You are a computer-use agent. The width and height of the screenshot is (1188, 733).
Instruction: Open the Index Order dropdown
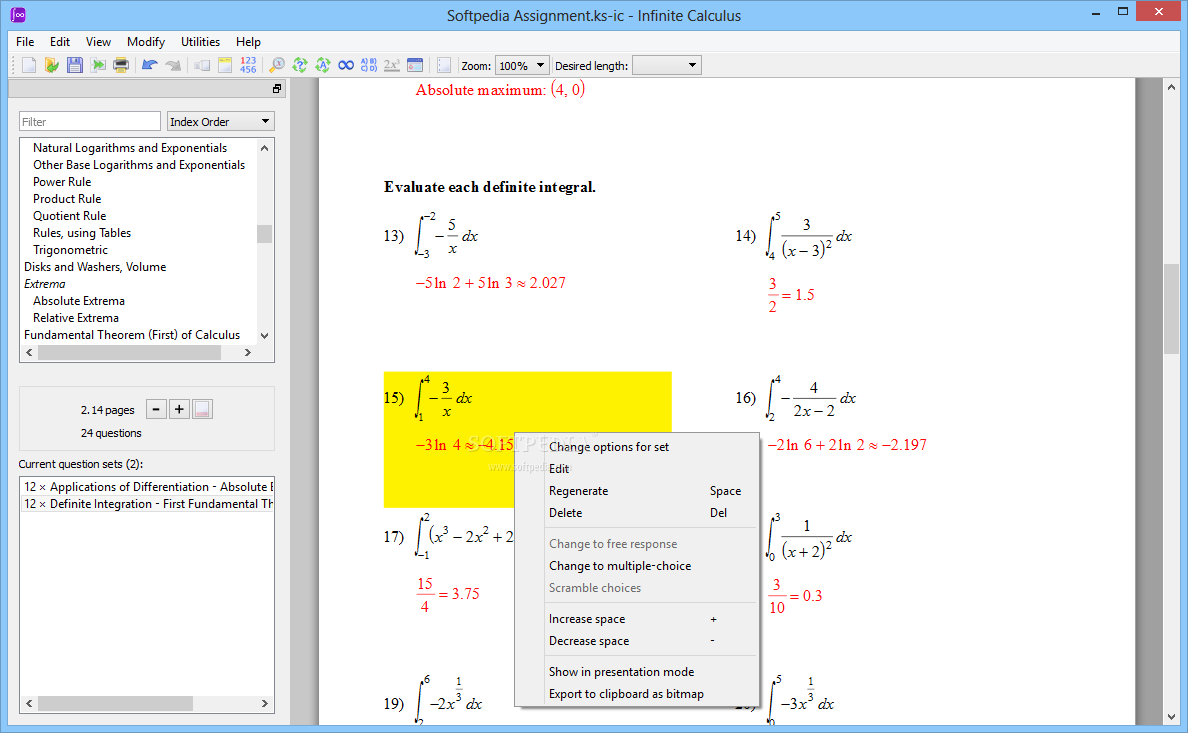(220, 121)
